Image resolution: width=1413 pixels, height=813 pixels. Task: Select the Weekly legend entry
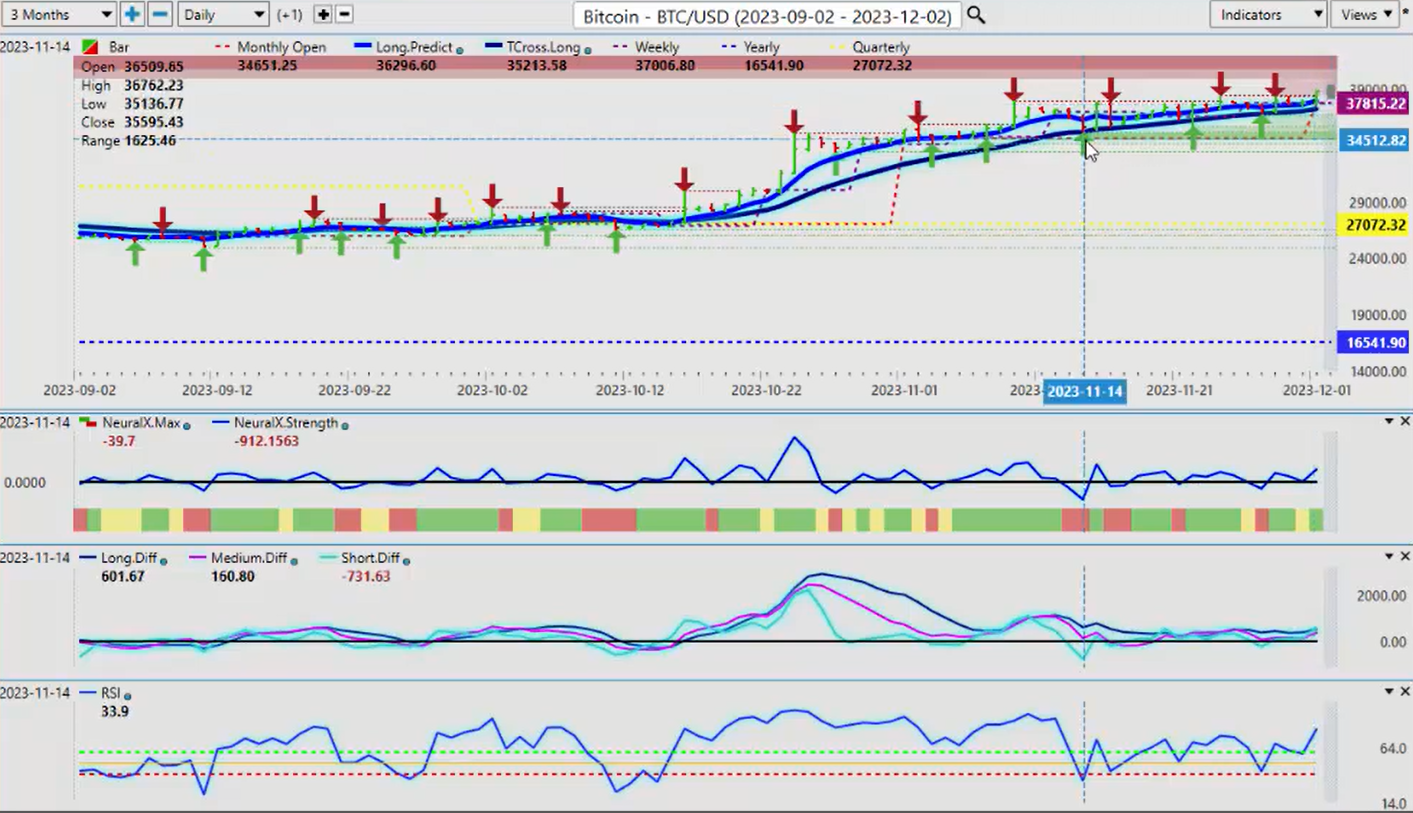[x=656, y=47]
